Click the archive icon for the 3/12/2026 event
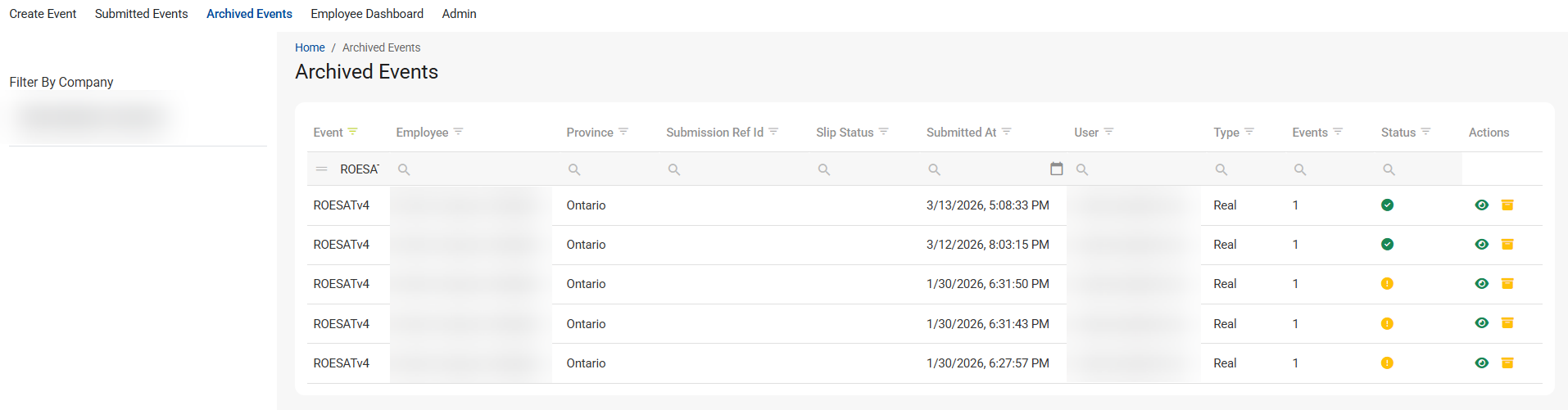 (x=1507, y=245)
